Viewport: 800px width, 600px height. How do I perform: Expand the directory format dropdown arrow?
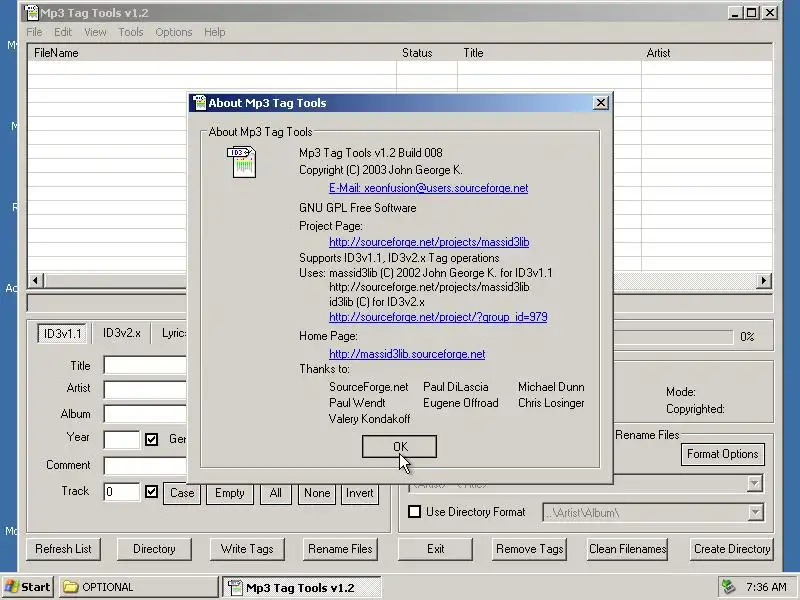(x=755, y=512)
